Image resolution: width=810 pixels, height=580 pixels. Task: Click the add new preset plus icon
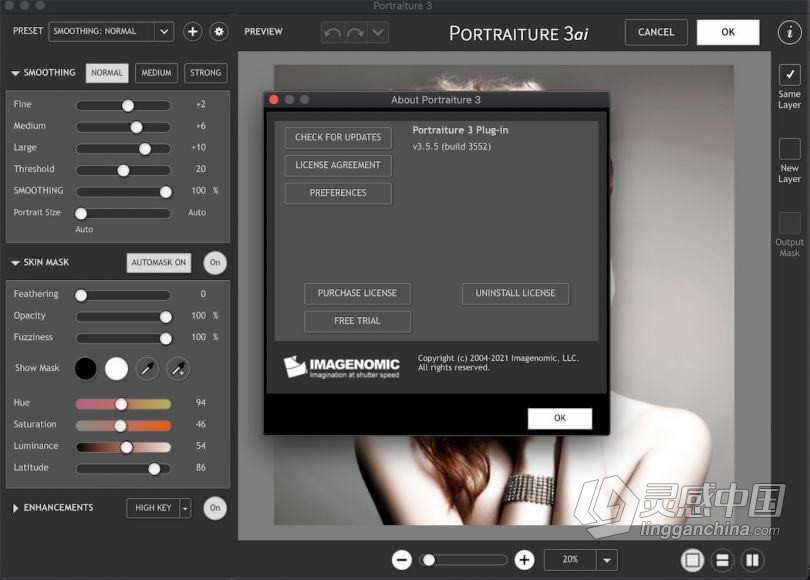click(x=192, y=31)
